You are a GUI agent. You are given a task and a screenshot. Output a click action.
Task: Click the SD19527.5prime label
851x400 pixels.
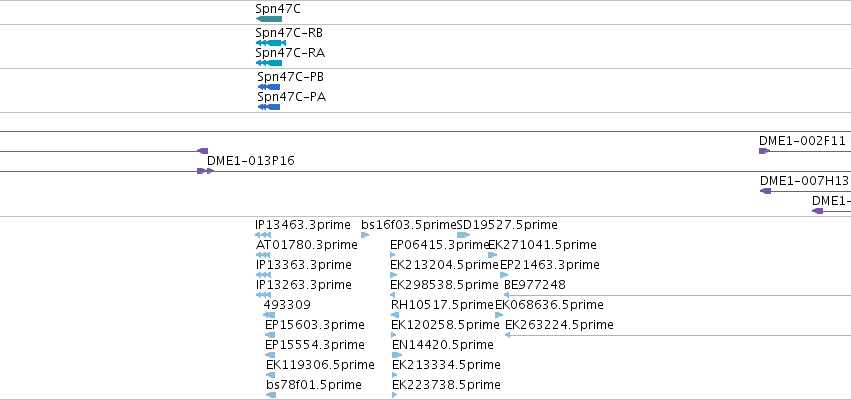507,225
